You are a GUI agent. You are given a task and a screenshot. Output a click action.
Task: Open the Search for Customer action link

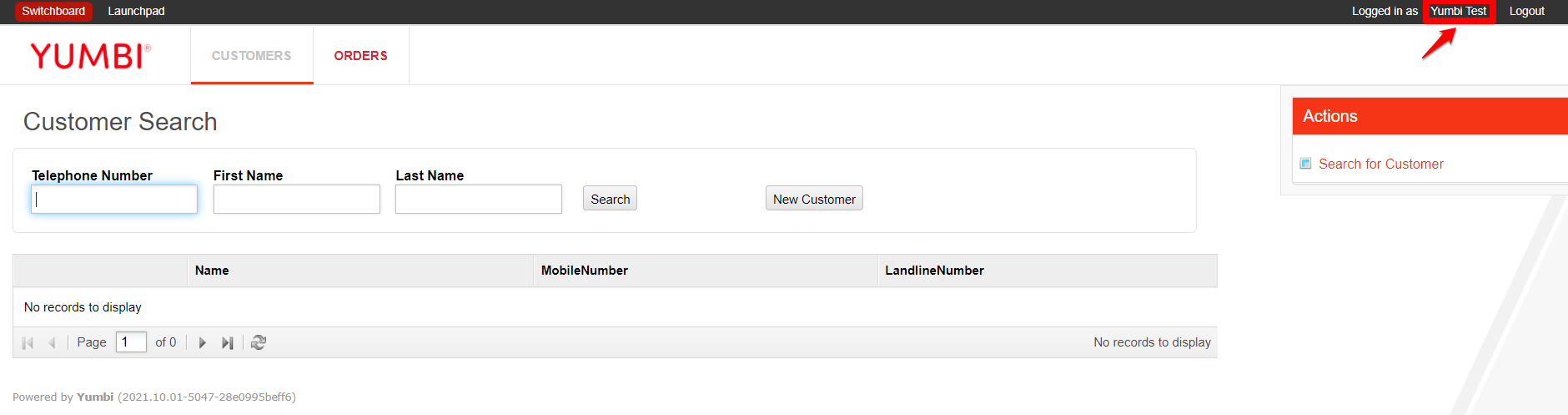pyautogui.click(x=1381, y=164)
